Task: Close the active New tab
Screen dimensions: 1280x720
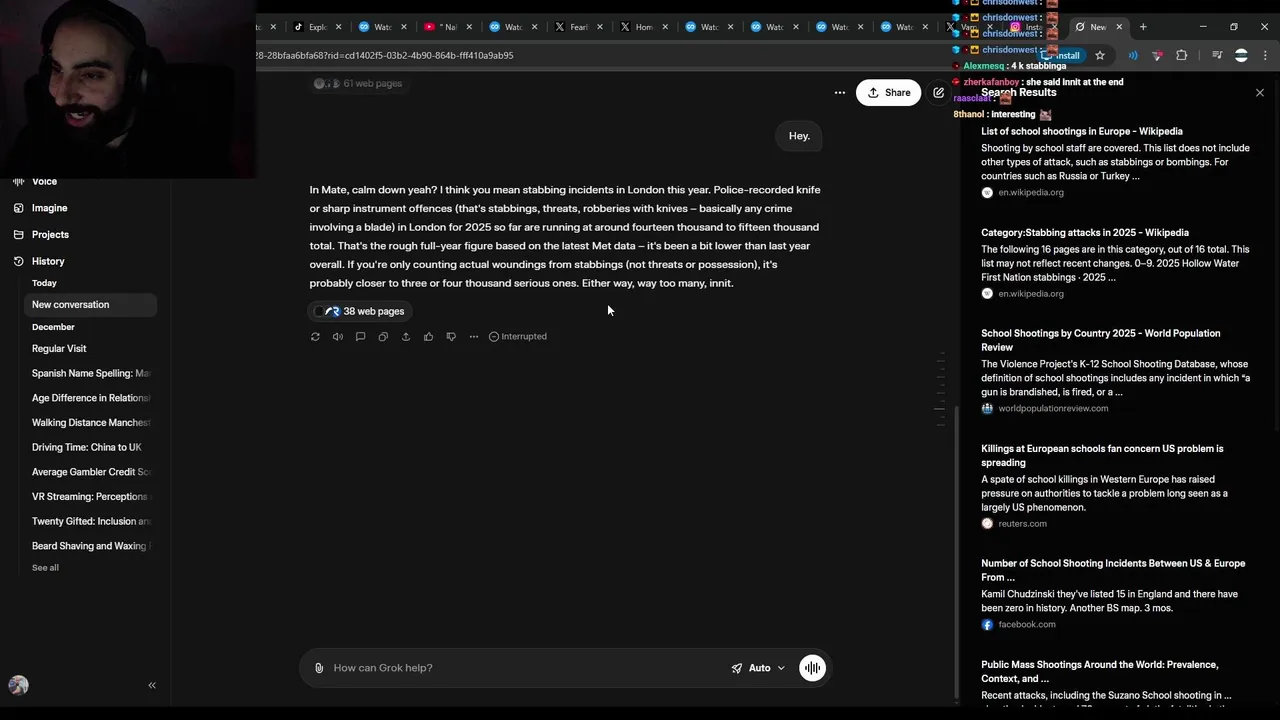Action: 1119,27
